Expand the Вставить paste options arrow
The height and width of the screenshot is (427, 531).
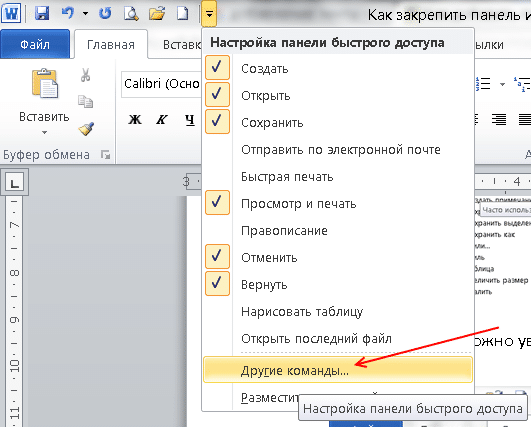44,132
